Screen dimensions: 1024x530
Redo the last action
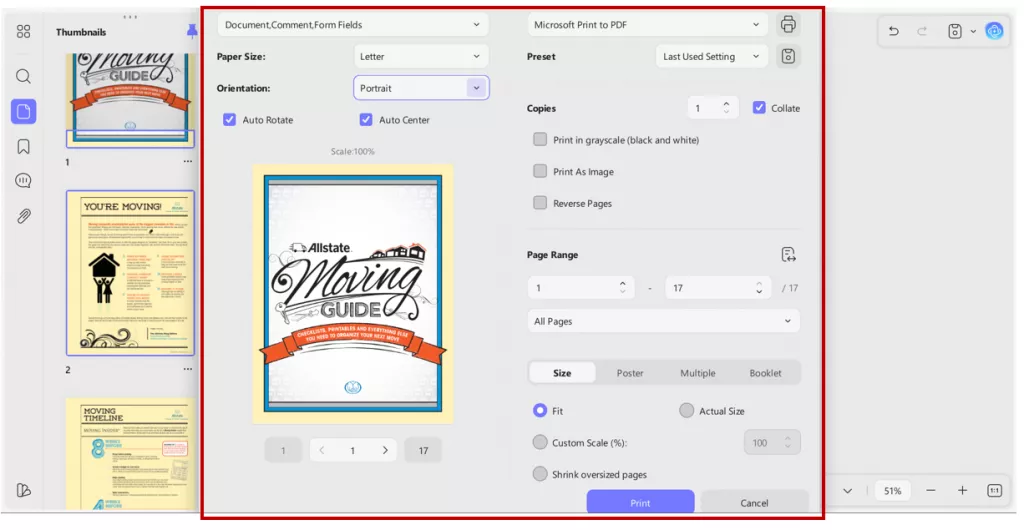click(922, 31)
